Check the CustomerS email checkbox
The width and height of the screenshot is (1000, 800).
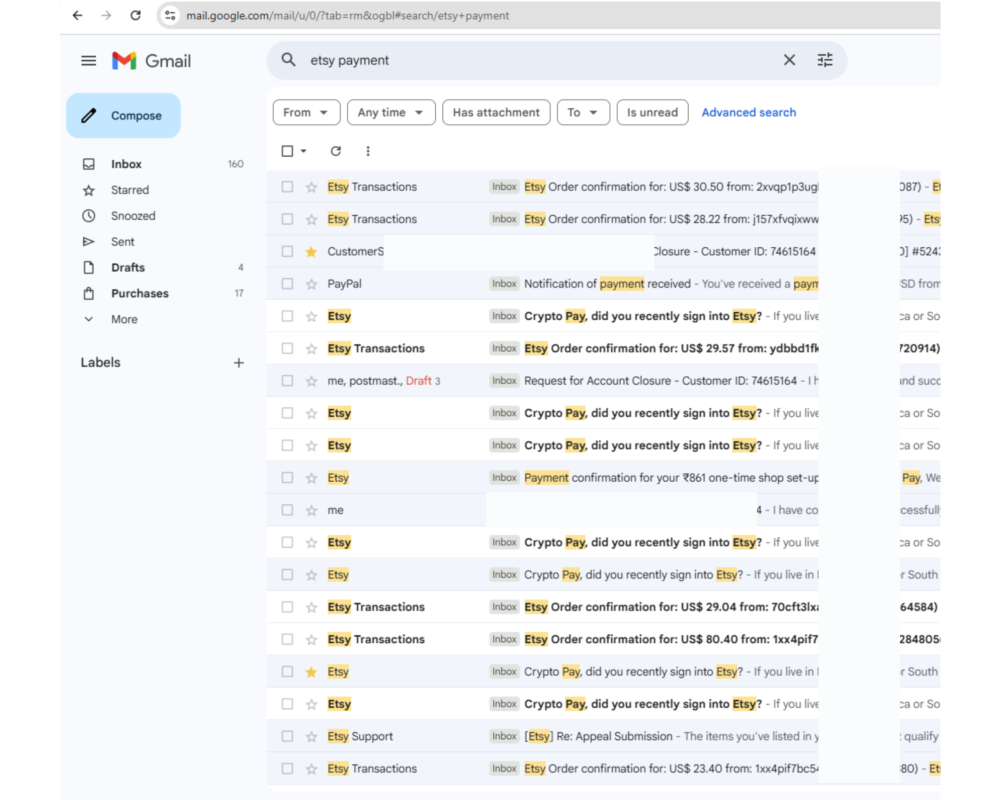pos(287,251)
